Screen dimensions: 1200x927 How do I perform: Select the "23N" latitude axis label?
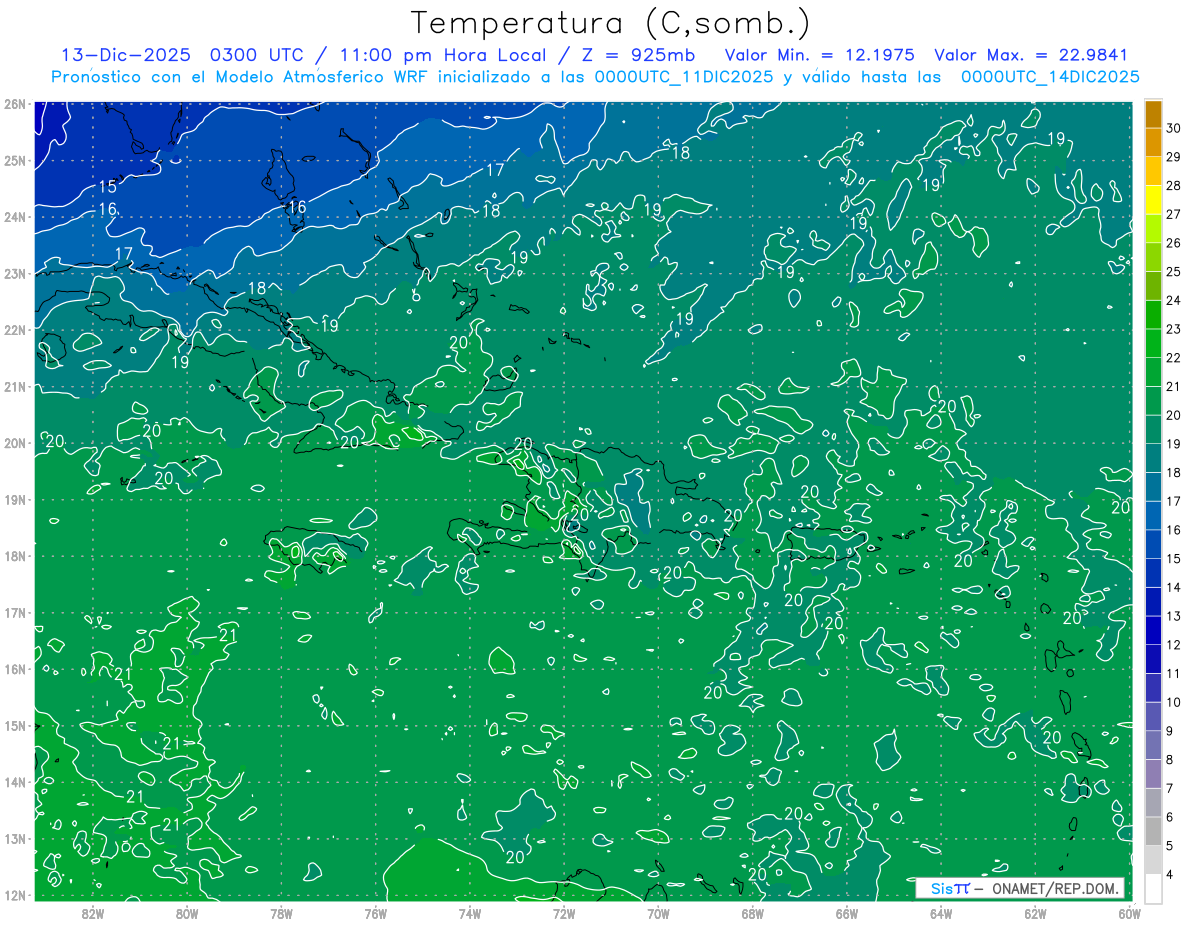(x=15, y=273)
